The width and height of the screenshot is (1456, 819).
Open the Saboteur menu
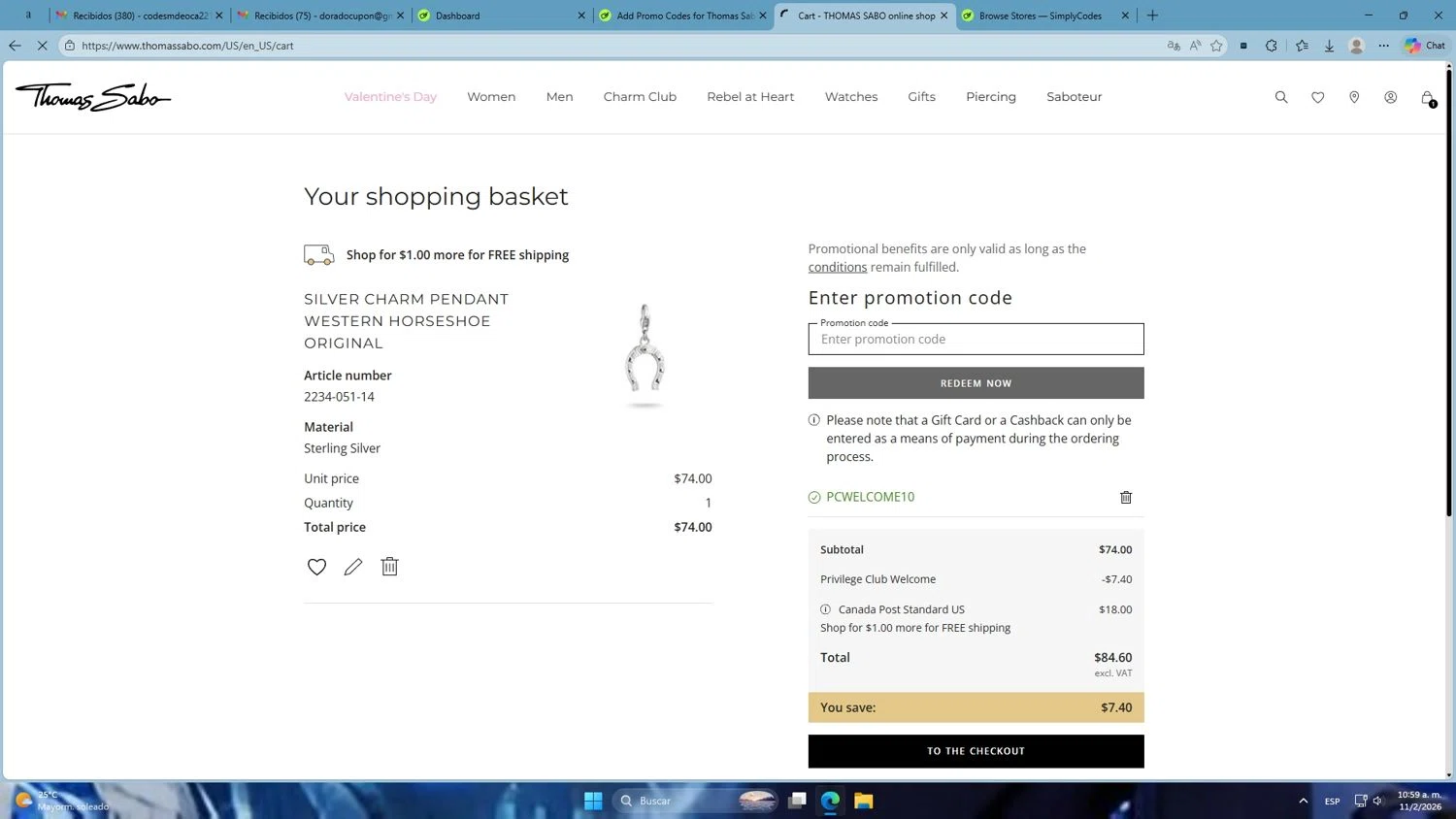(1075, 97)
